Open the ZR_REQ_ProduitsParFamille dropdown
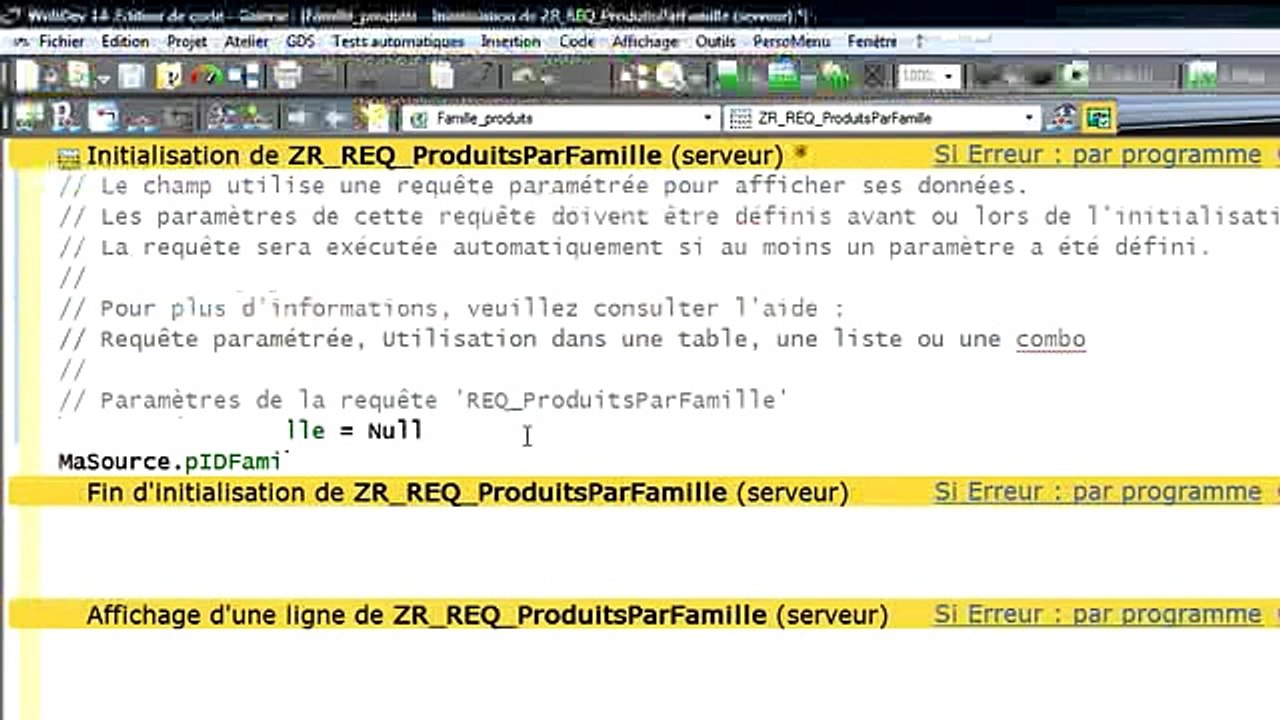 point(1029,118)
